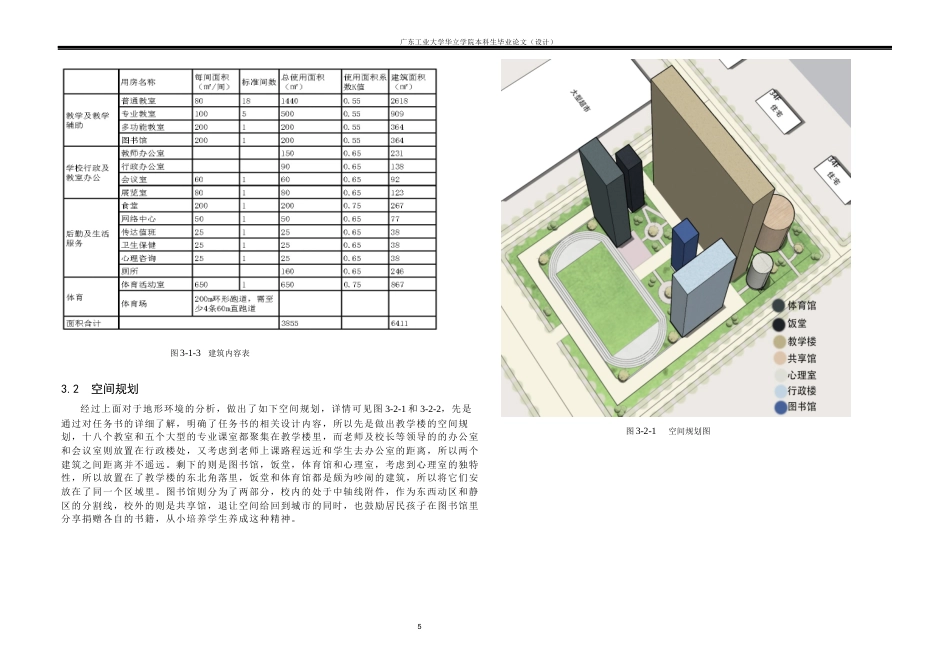Select the 体育馆 legend dot
The height and width of the screenshot is (672, 950).
pos(778,306)
